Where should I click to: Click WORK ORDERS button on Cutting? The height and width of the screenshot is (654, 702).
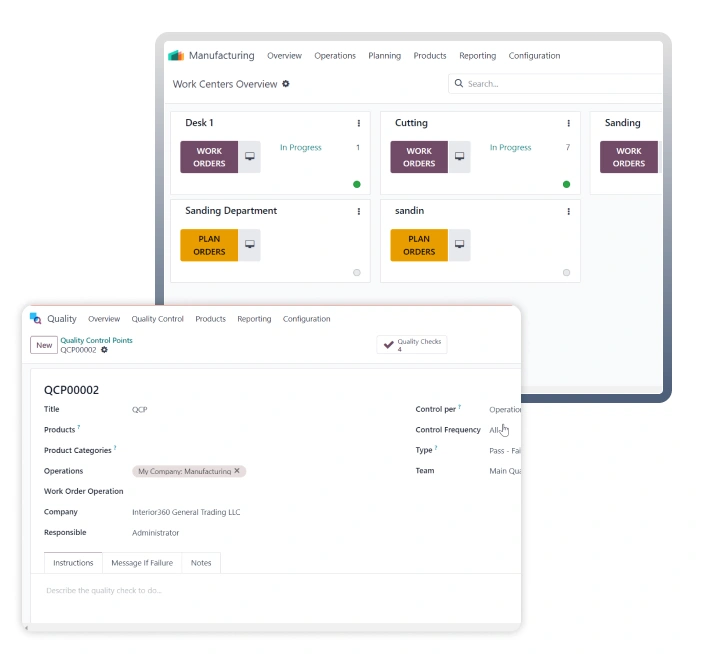[x=419, y=157]
